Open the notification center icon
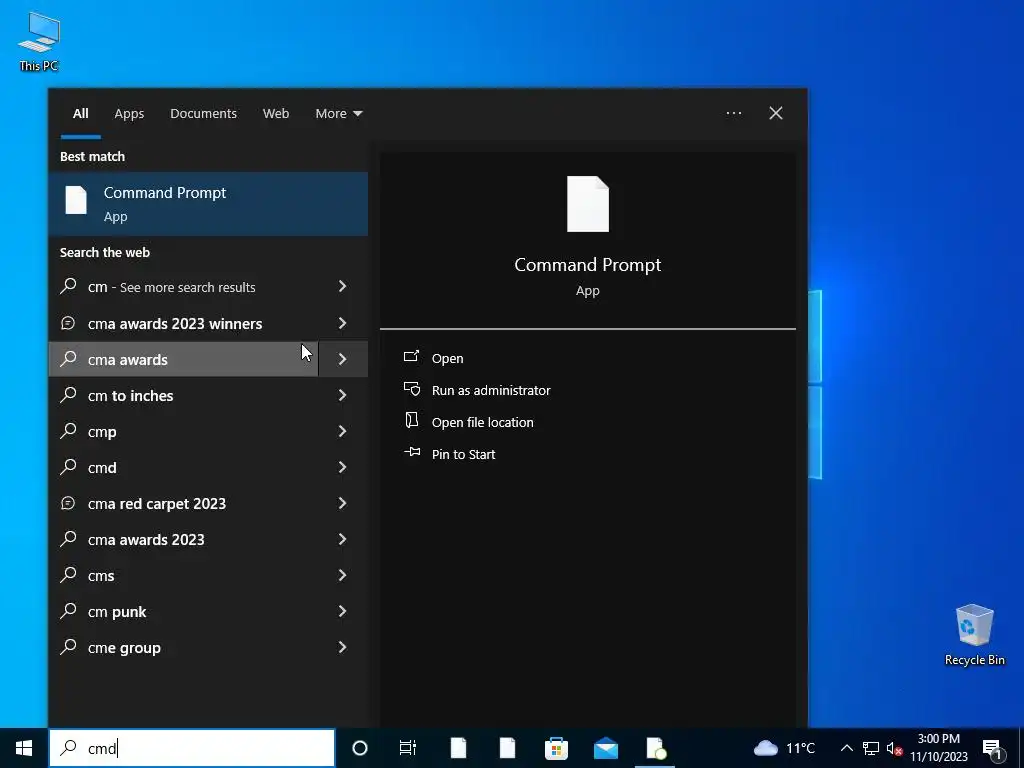Viewport: 1024px width, 768px height. point(992,748)
